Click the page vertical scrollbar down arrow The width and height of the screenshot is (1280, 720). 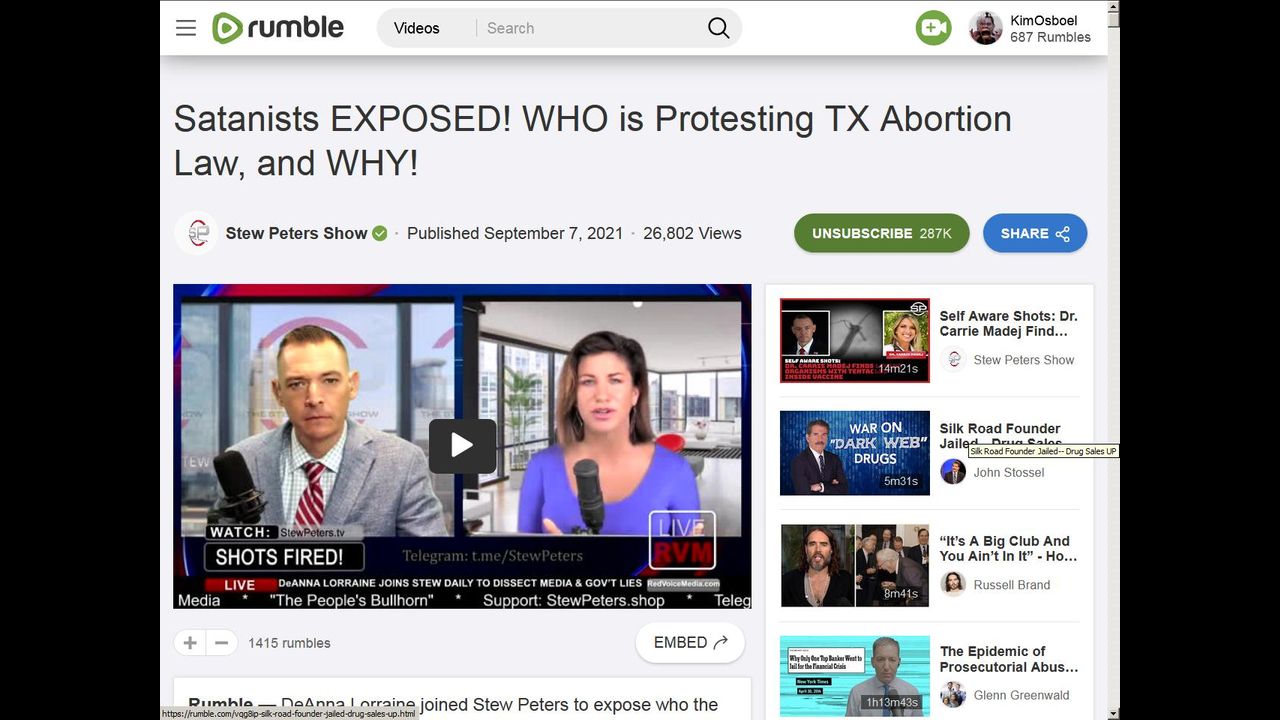1113,713
